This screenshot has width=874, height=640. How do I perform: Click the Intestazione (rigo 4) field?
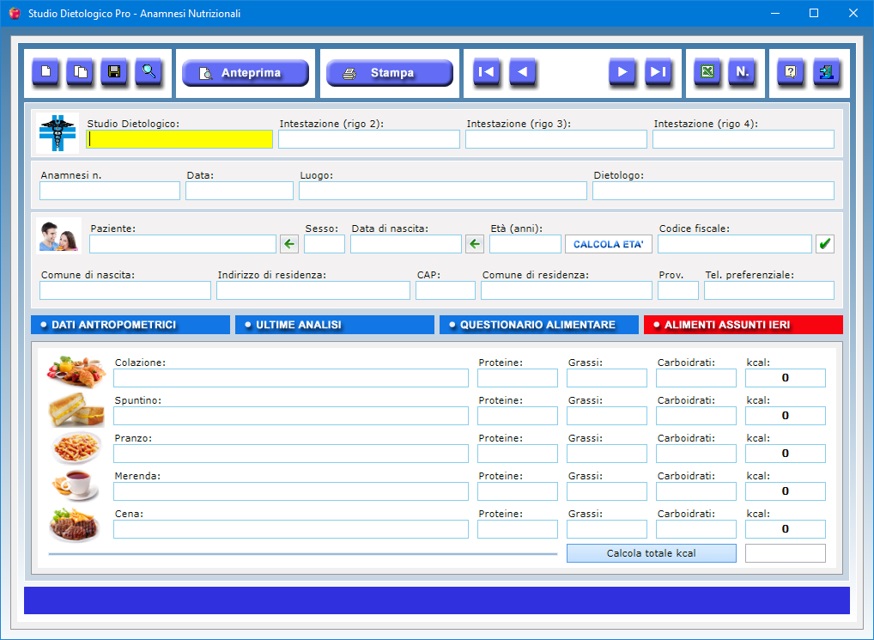coord(744,139)
